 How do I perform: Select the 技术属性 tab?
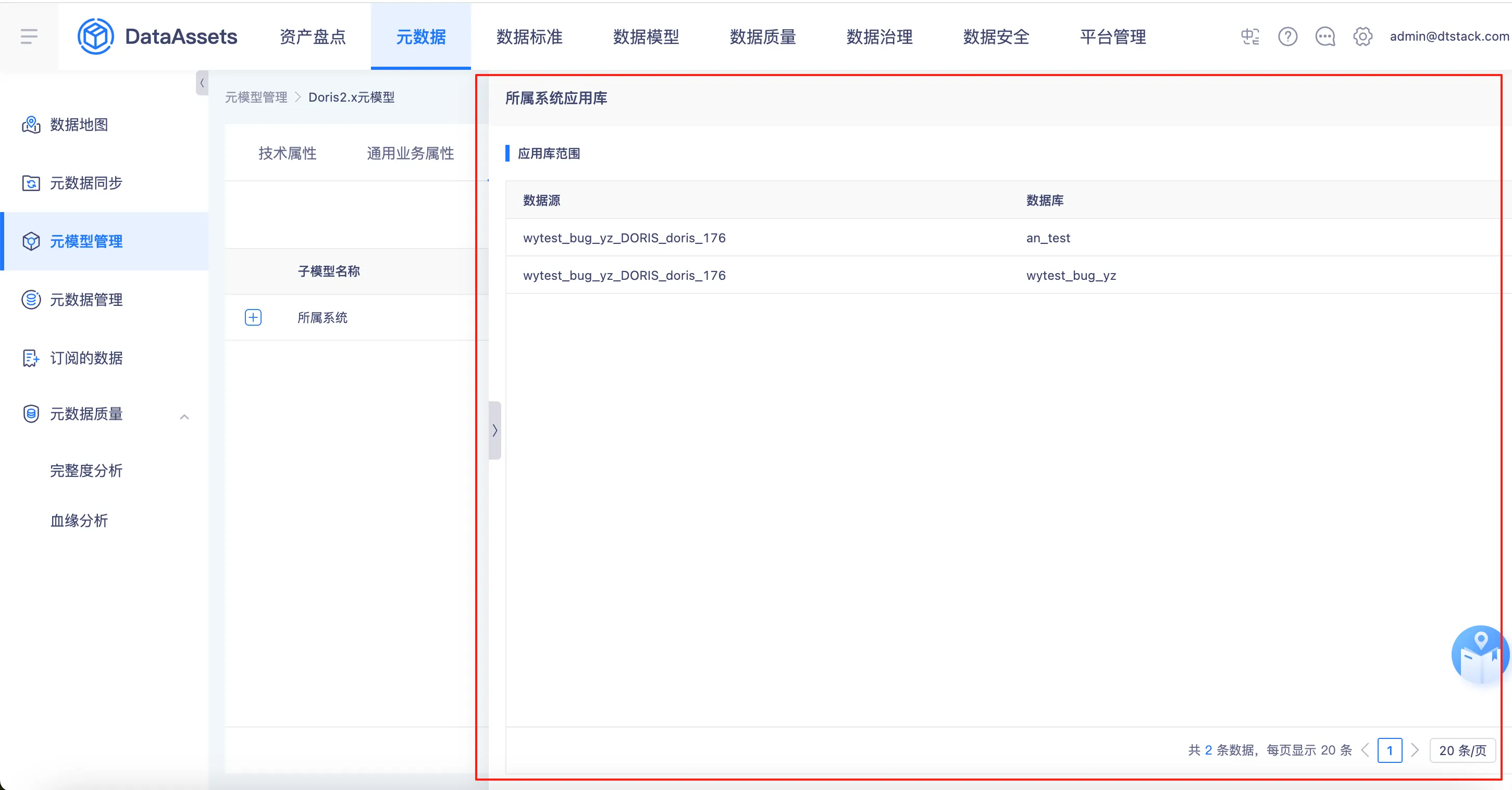[x=287, y=153]
